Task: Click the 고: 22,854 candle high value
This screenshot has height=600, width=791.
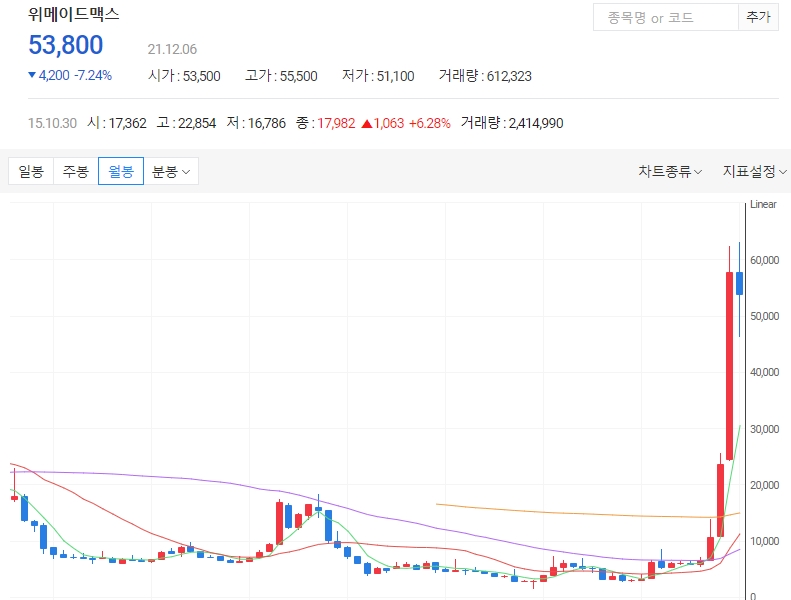Action: click(x=186, y=123)
